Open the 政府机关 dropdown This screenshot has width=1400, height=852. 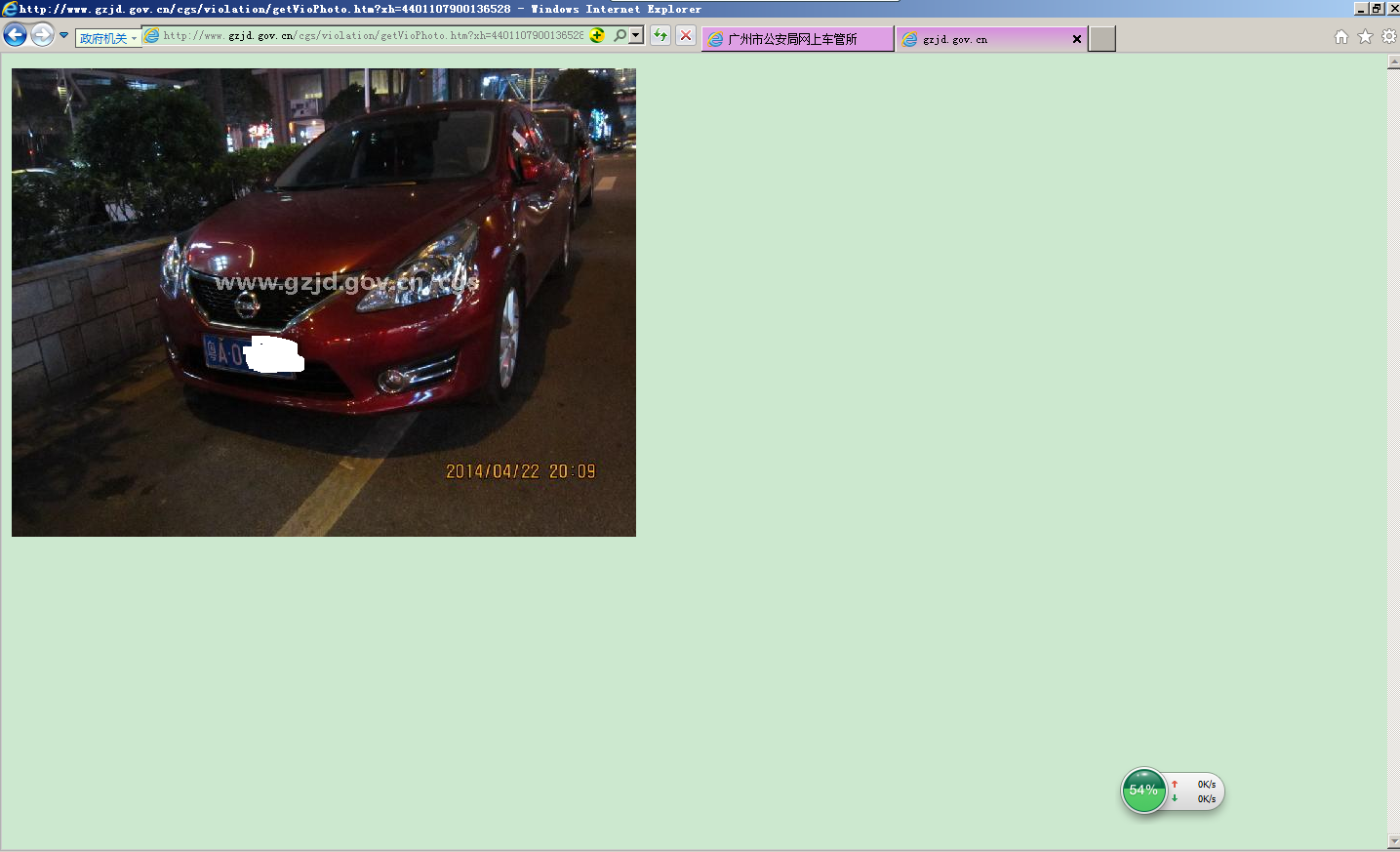(x=108, y=38)
